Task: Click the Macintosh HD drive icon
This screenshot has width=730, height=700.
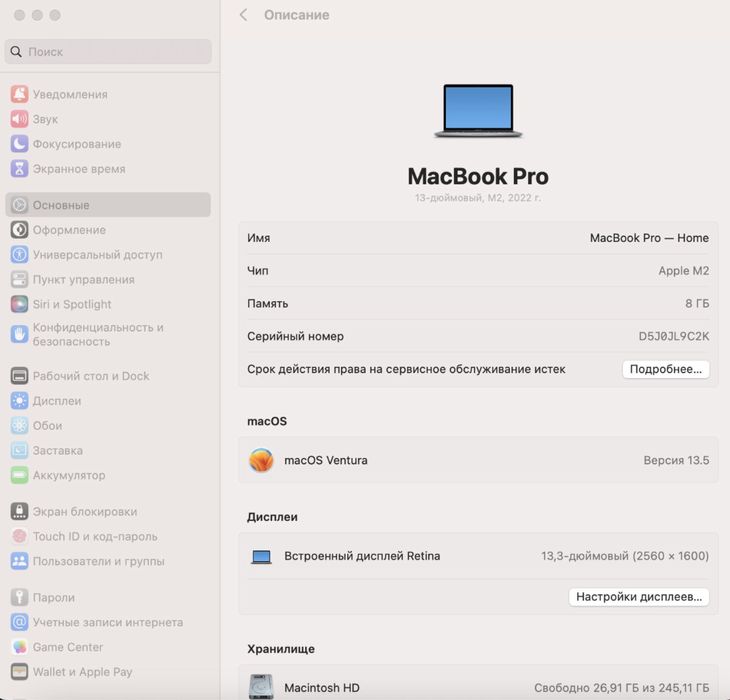Action: [261, 687]
